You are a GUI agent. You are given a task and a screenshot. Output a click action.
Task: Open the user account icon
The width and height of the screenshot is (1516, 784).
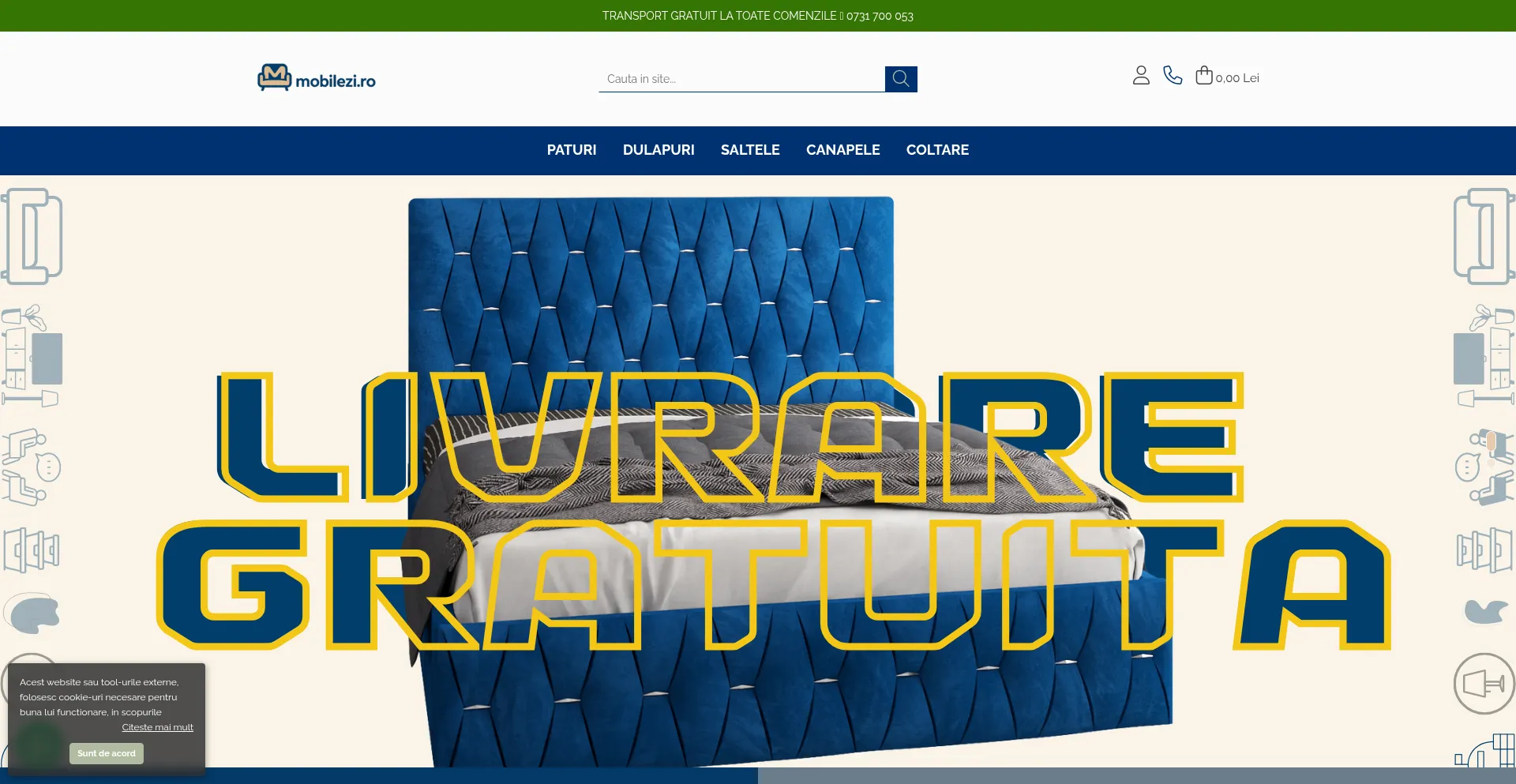coord(1140,76)
